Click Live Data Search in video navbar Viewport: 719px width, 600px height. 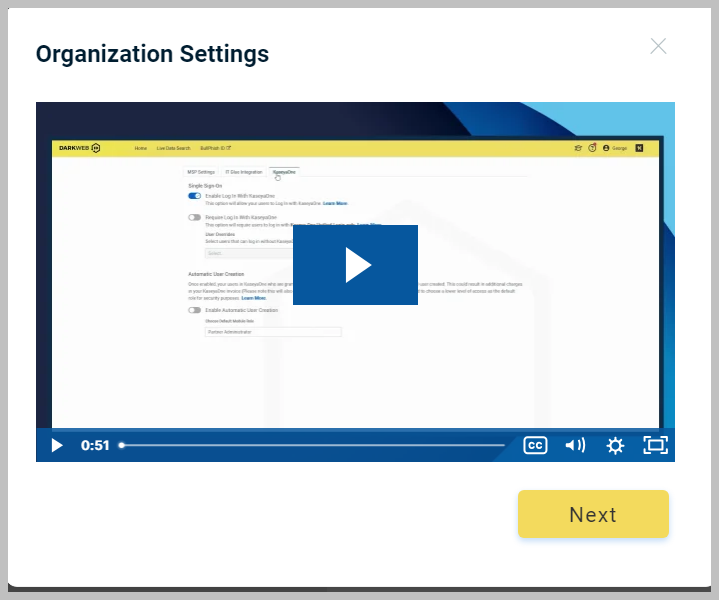pyautogui.click(x=173, y=148)
